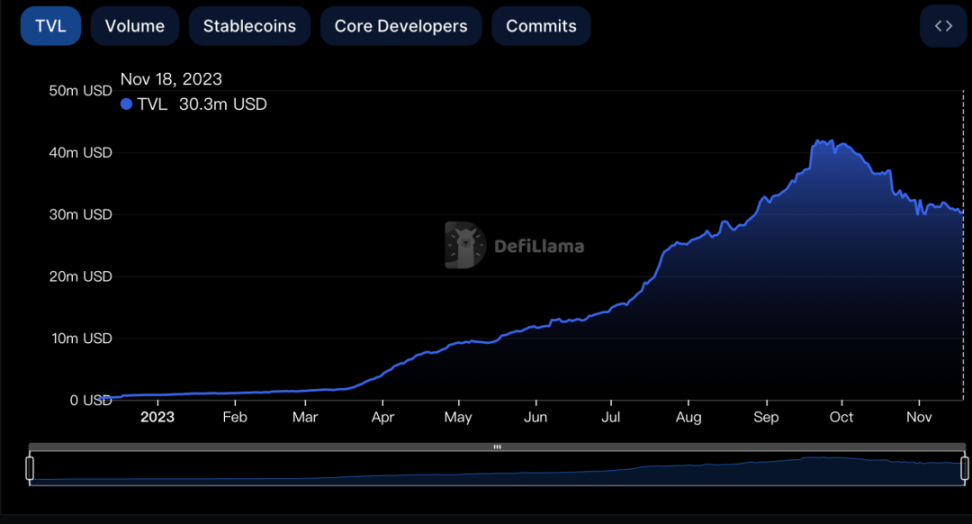
Task: Show Commits data on the chart
Action: point(541,26)
